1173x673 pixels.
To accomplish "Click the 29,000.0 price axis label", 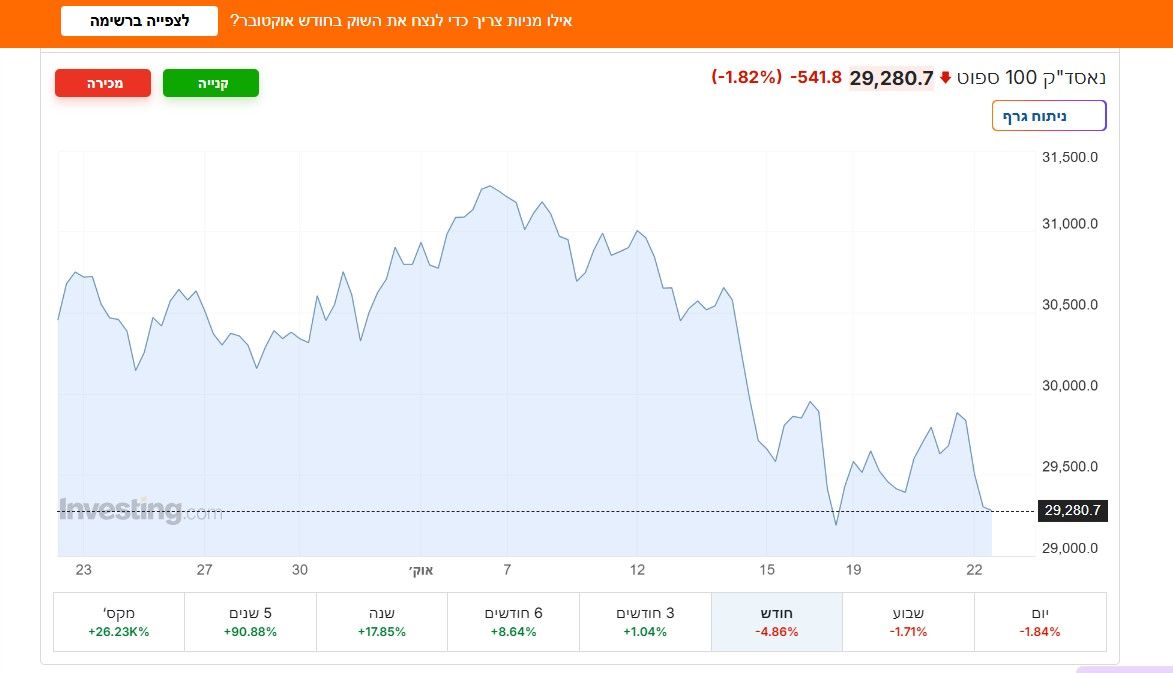I will pyautogui.click(x=1070, y=548).
